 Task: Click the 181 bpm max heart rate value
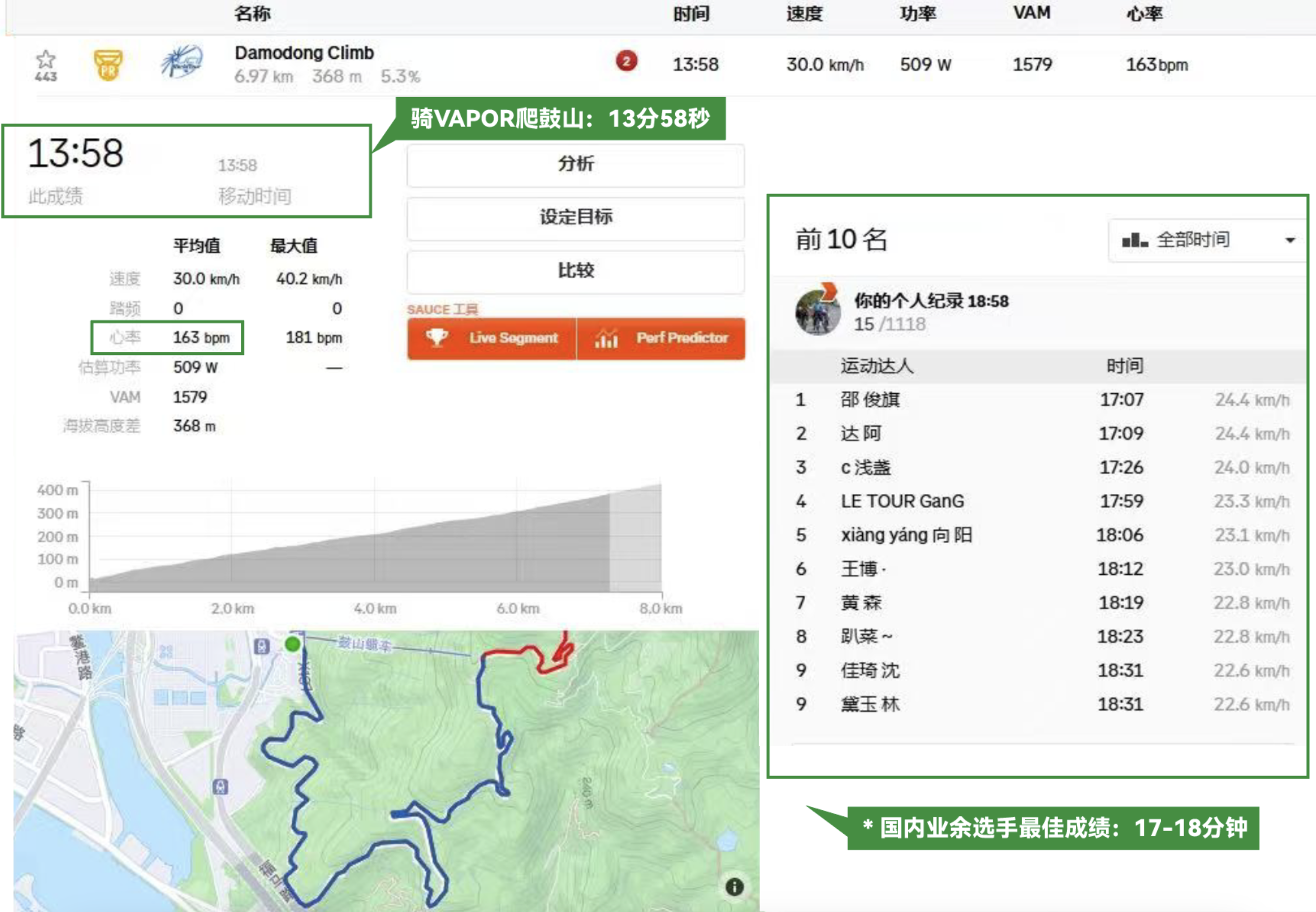click(x=314, y=337)
